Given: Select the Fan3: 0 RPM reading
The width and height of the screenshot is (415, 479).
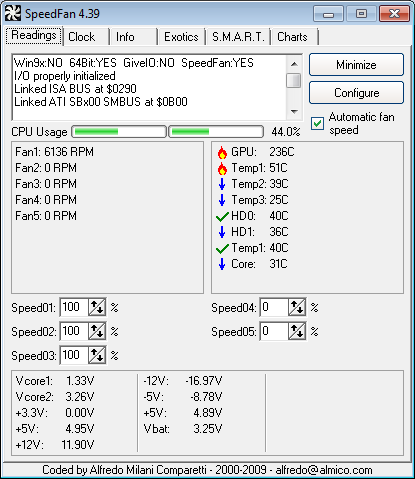Looking at the screenshot, I should (x=46, y=184).
